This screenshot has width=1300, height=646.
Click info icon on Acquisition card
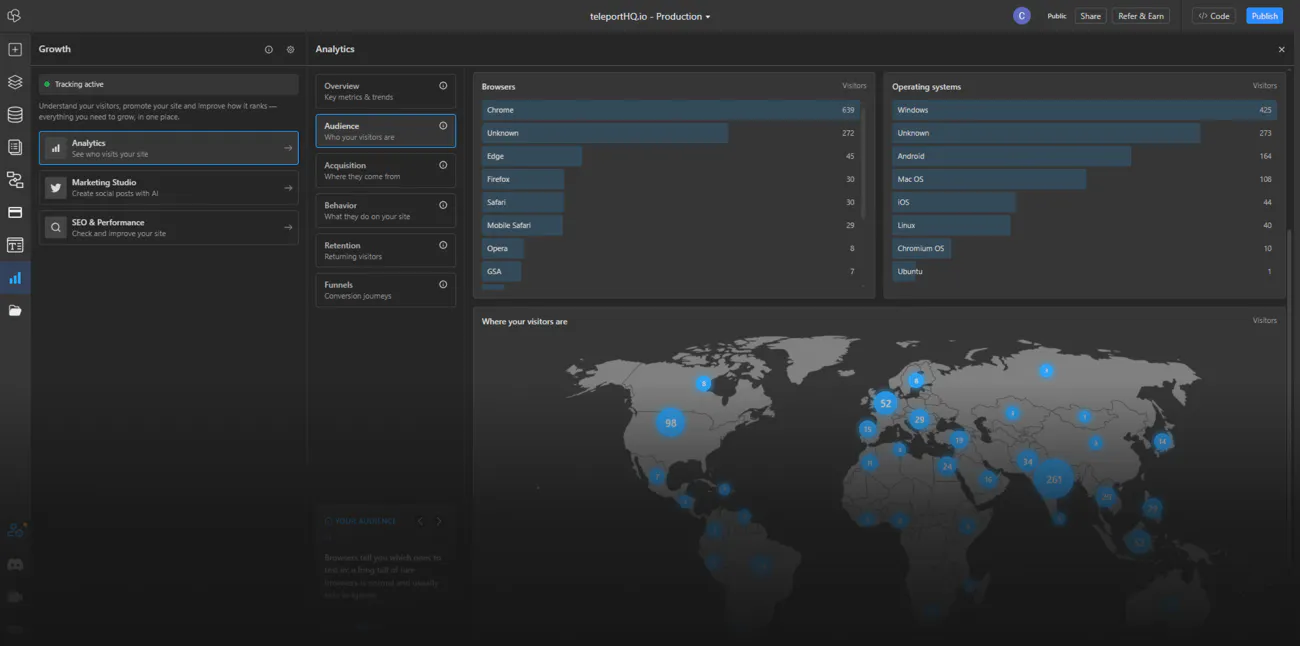click(443, 165)
